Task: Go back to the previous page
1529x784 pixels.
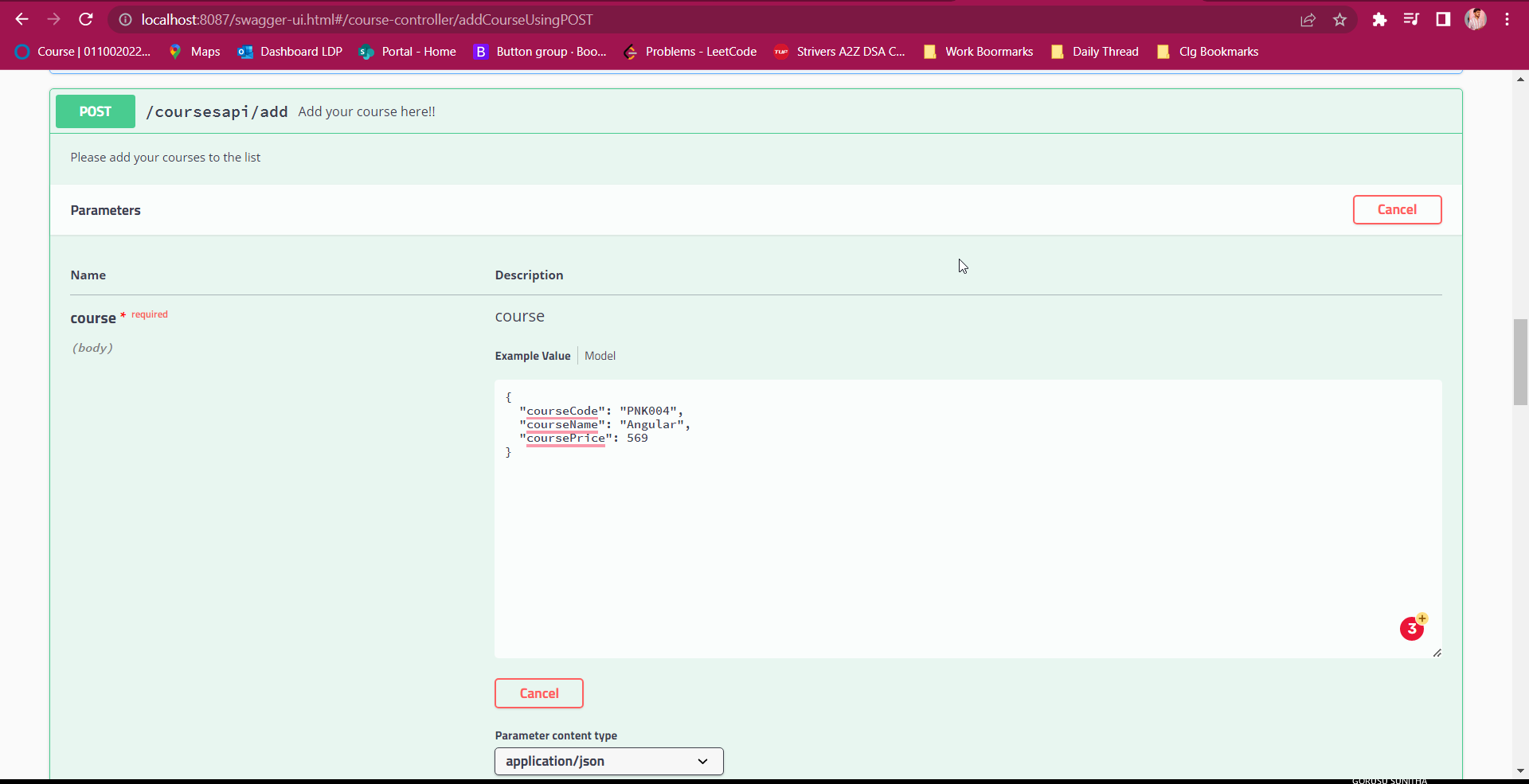Action: [x=22, y=19]
